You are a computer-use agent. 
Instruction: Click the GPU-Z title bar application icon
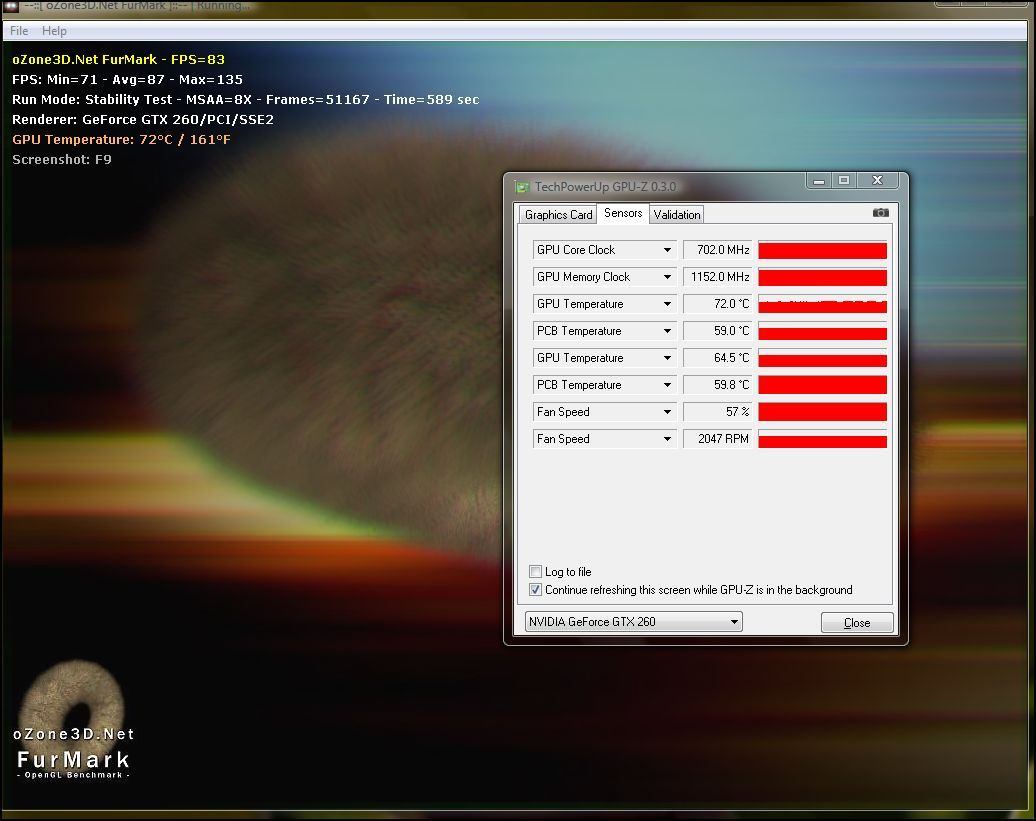522,187
